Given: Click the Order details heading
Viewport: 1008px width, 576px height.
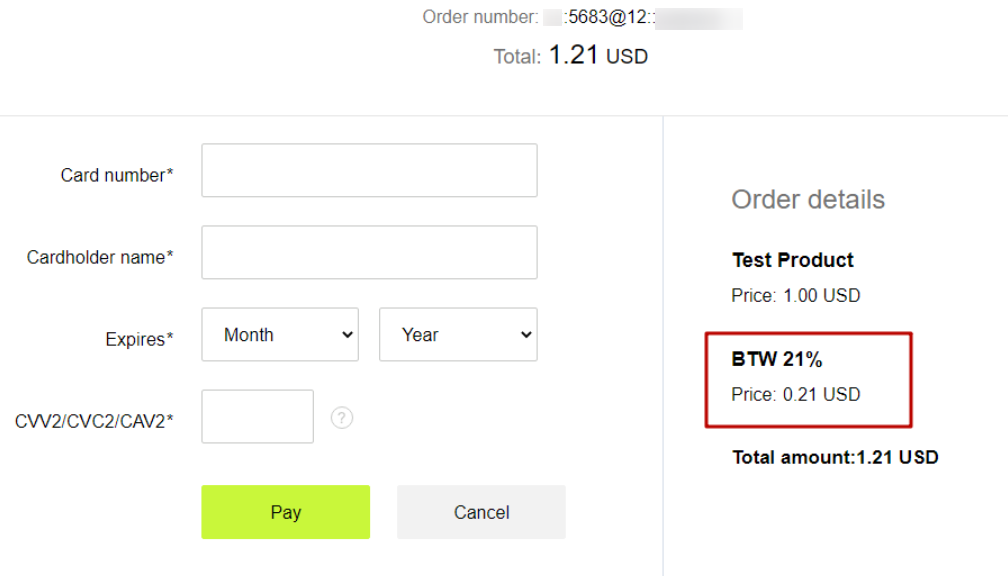Looking at the screenshot, I should (808, 199).
